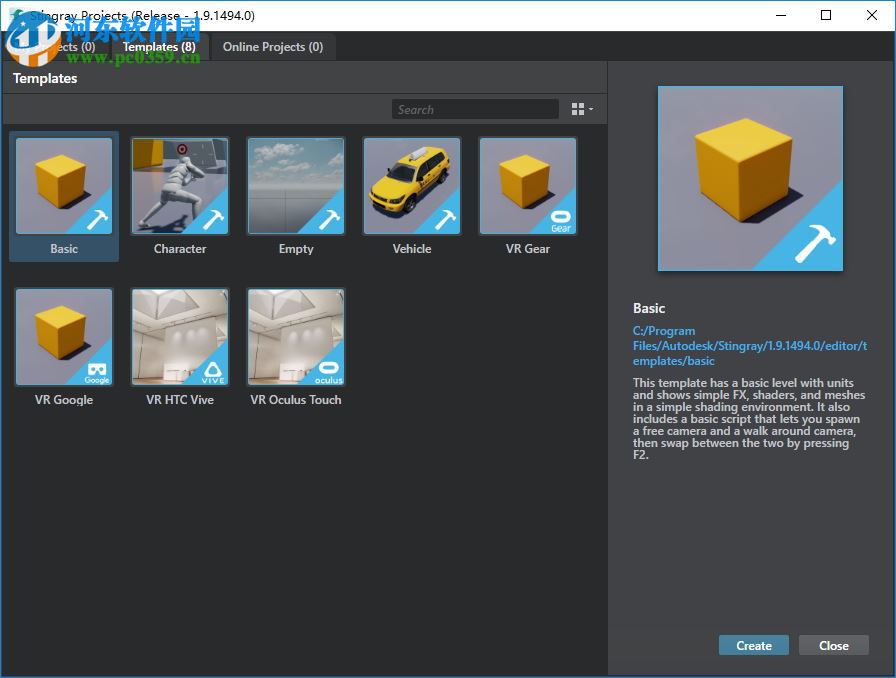Choose the Empty template

pyautogui.click(x=295, y=185)
